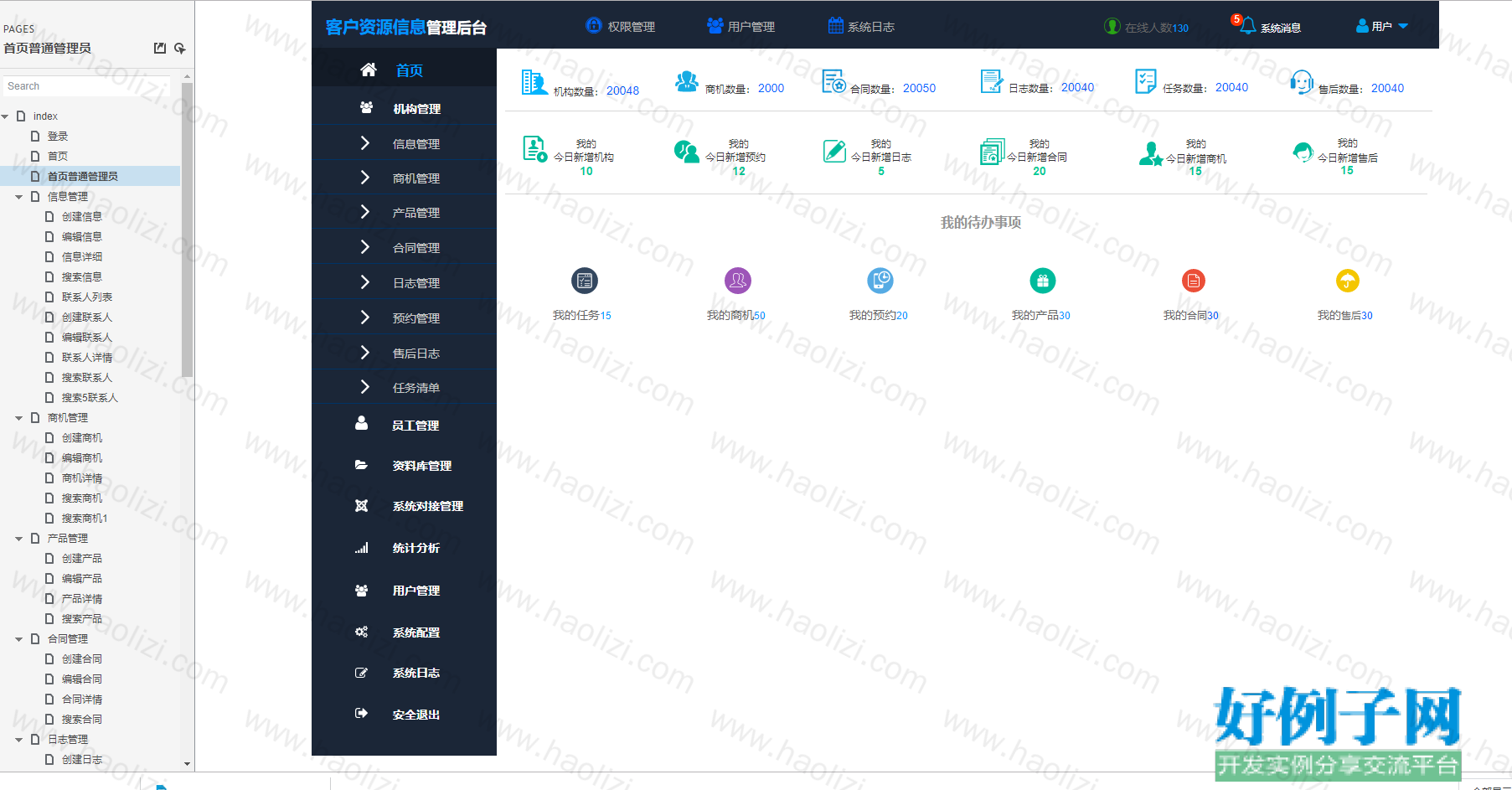Collapse the 商机管理 folder in pages tree
Viewport: 1512px width, 790px height.
click(x=19, y=418)
